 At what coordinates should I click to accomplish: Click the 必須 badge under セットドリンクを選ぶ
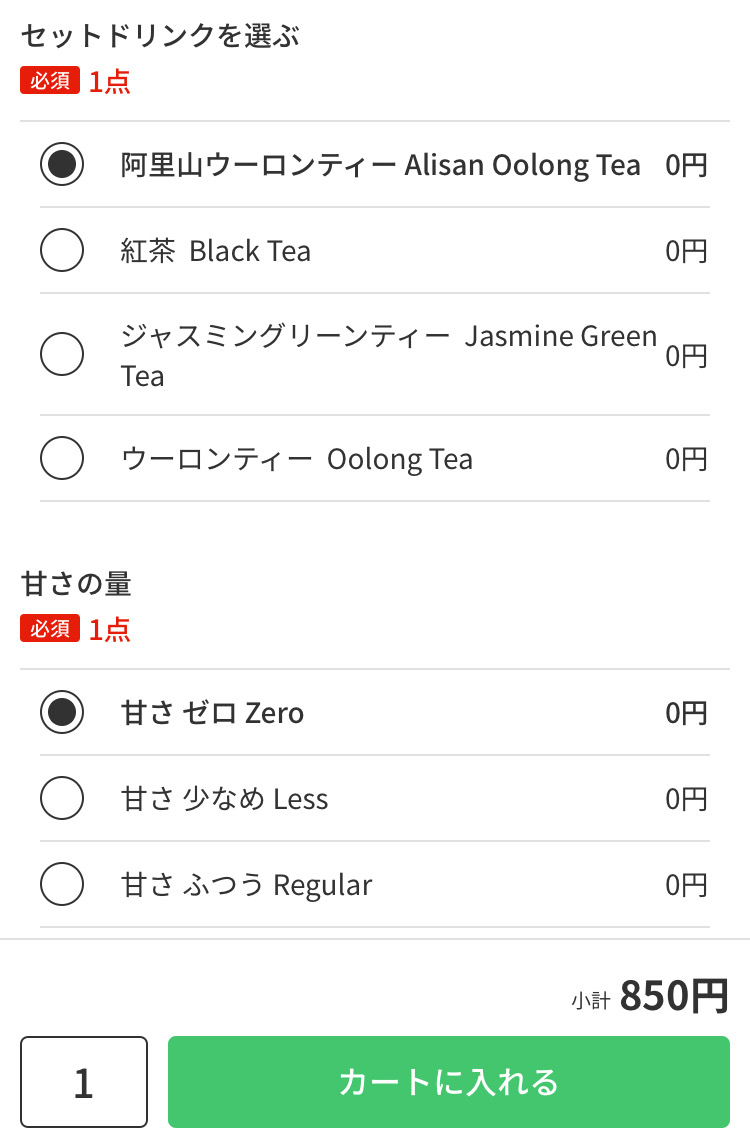pos(50,81)
